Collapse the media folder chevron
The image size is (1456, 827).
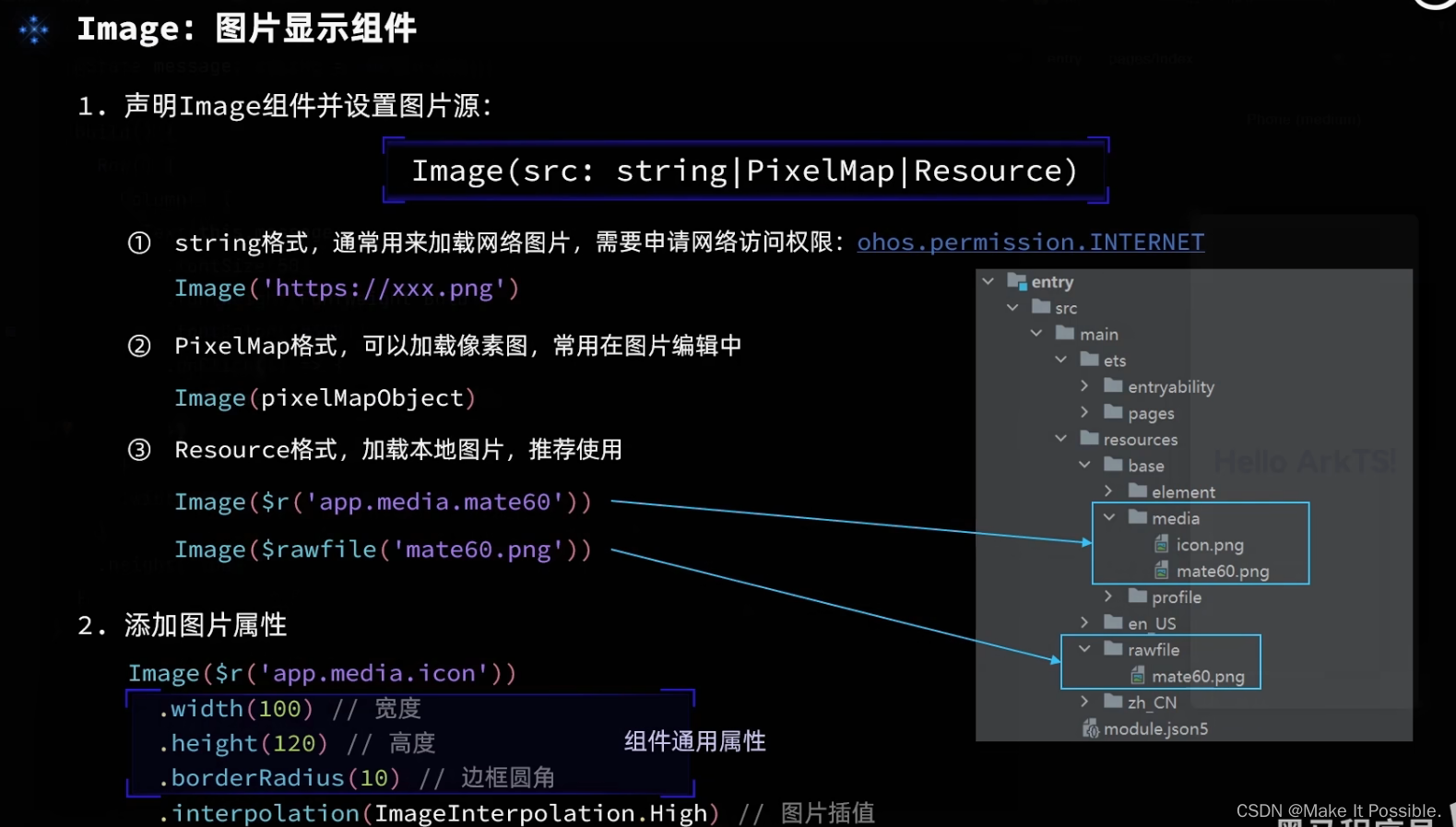[1109, 517]
